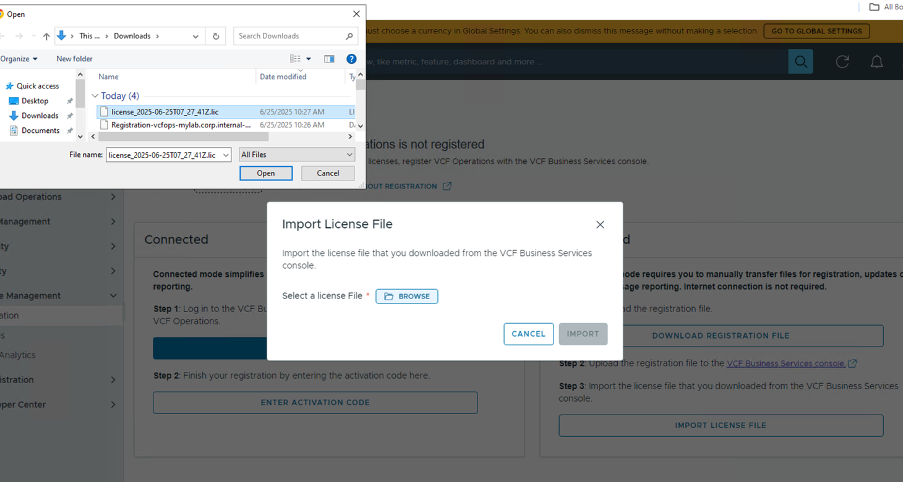Select license_2025-06-25T07_27_41Z.lic file row
The width and height of the screenshot is (904, 482).
click(x=225, y=112)
